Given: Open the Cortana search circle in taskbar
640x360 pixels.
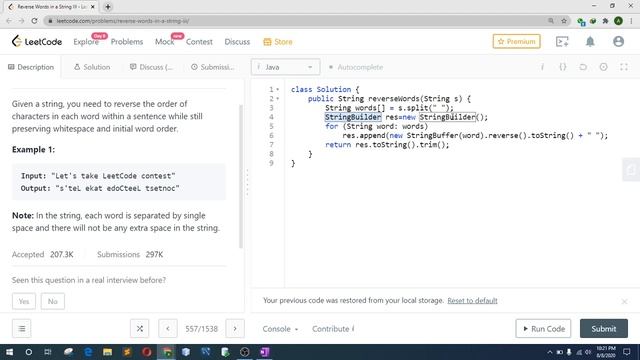Looking at the screenshot, I should [29, 352].
